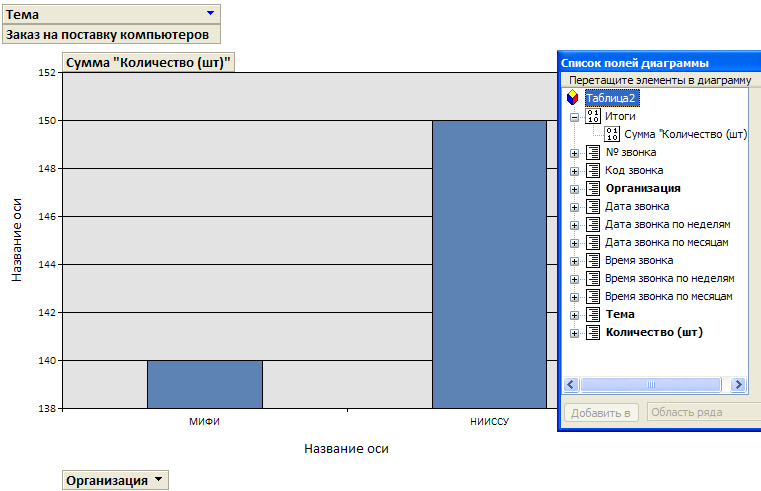This screenshot has width=761, height=491.
Task: Click the field list horizontal scrollbar thumb
Action: tap(651, 385)
